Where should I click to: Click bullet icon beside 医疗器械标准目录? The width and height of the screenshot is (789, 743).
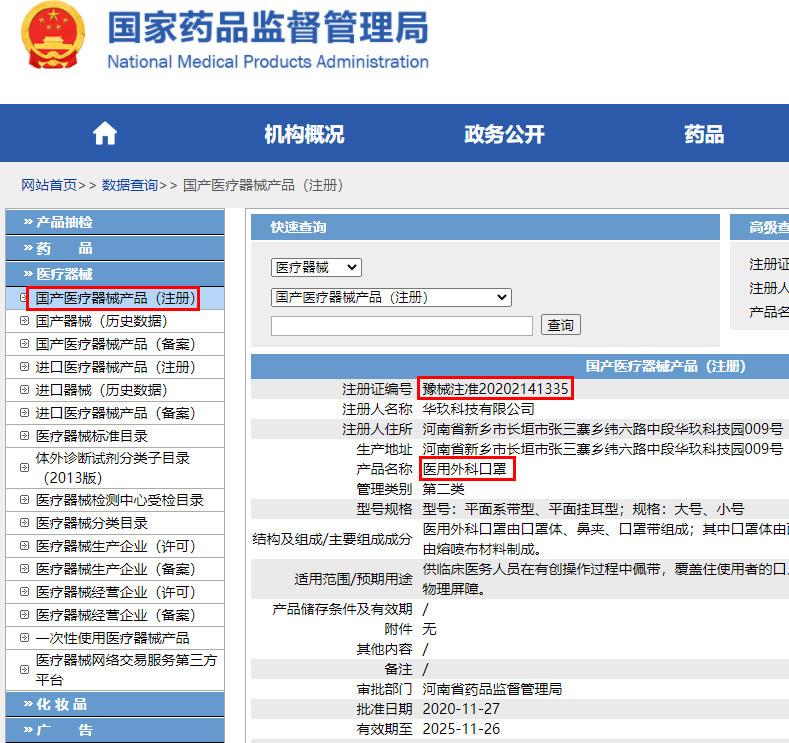pyautogui.click(x=24, y=436)
